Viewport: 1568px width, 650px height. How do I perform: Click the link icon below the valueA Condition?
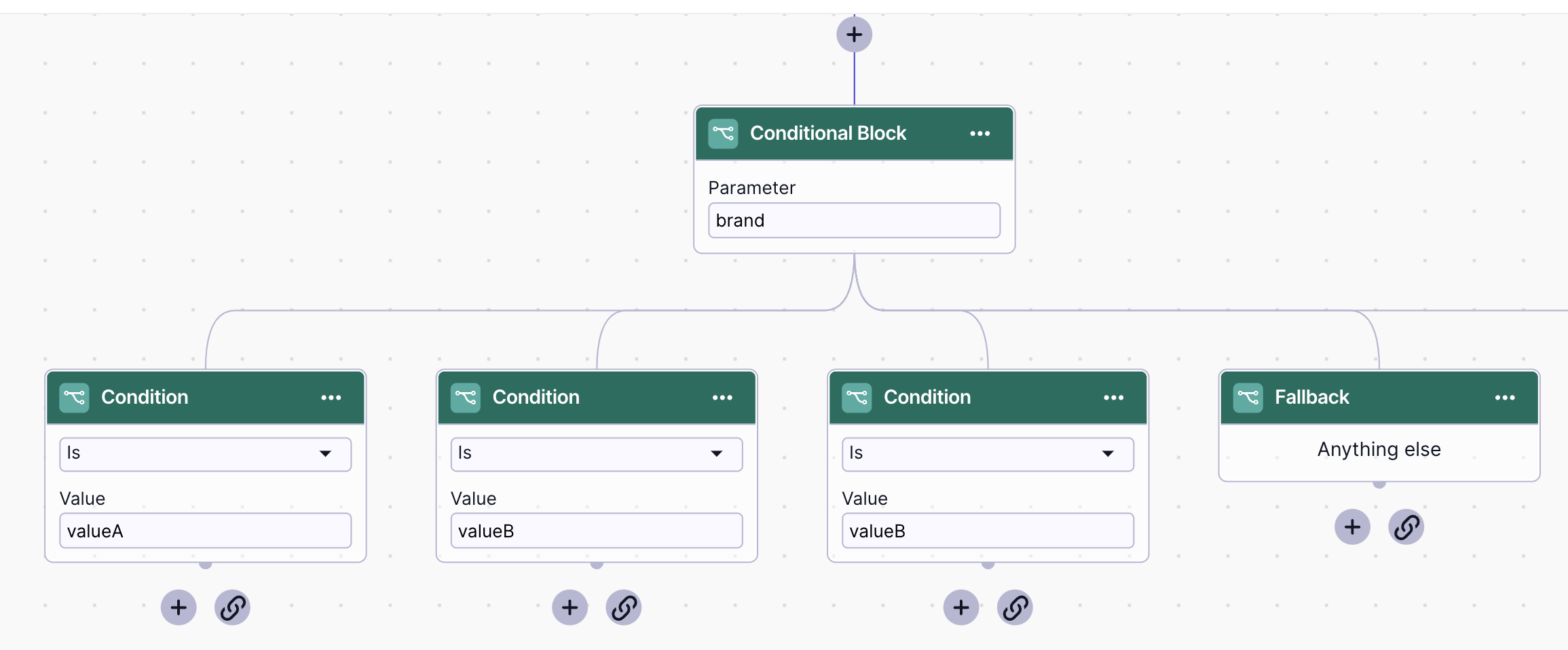coord(232,607)
